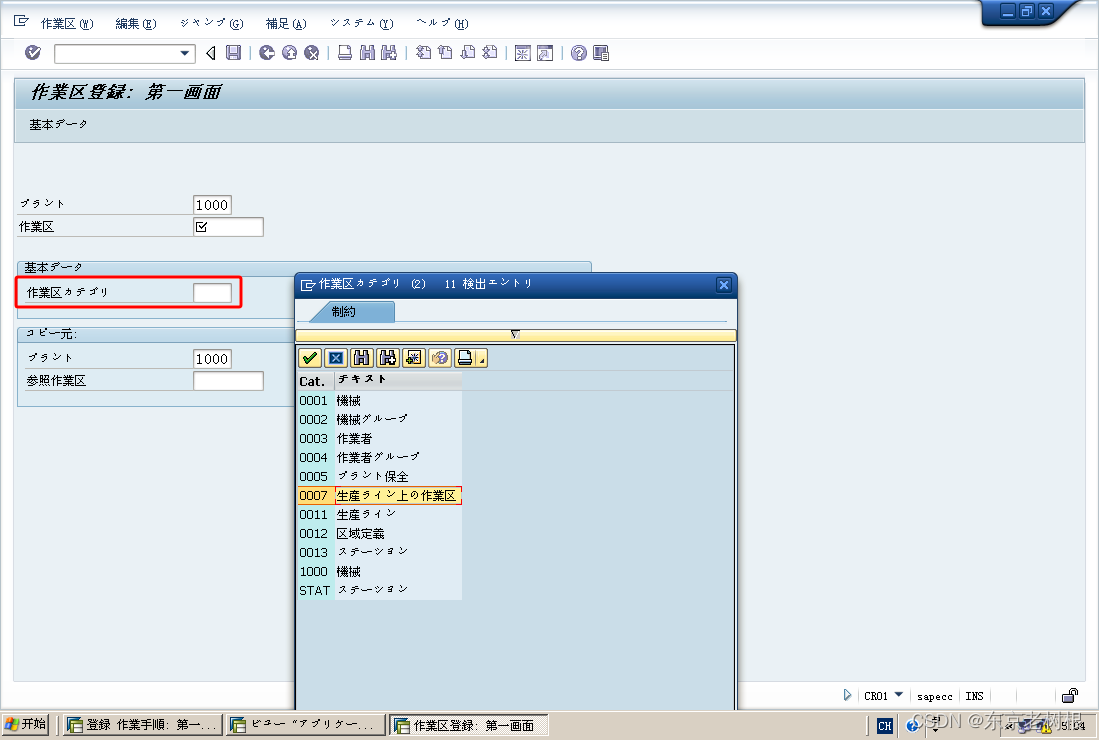Click the blue X cancel icon in popup toolbar
Image resolution: width=1099 pixels, height=740 pixels.
tap(335, 357)
